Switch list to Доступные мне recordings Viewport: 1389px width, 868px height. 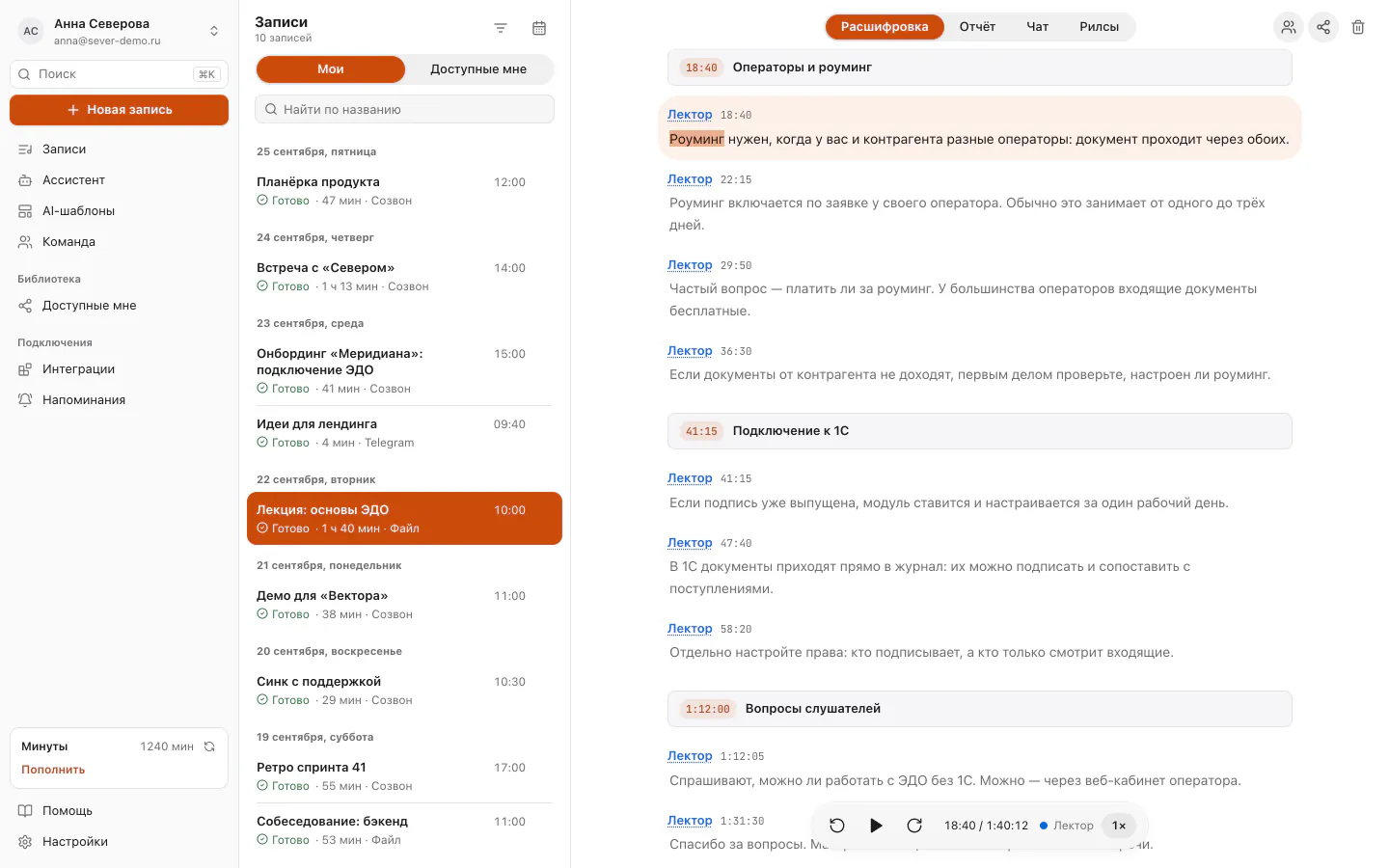pyautogui.click(x=478, y=69)
